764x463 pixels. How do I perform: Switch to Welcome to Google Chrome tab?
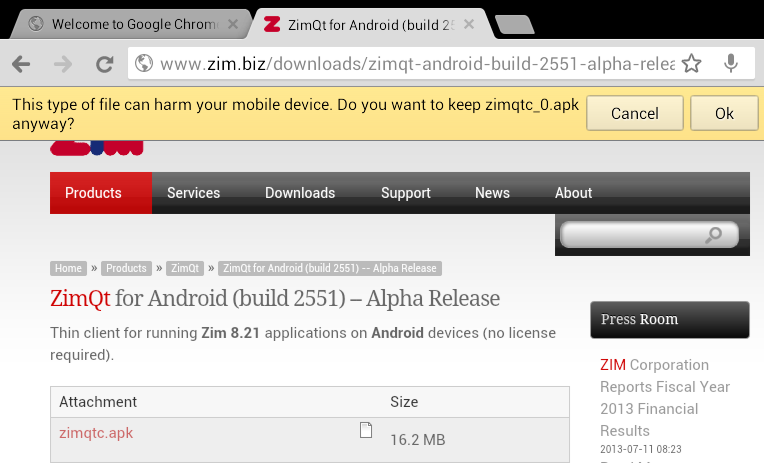(x=125, y=24)
